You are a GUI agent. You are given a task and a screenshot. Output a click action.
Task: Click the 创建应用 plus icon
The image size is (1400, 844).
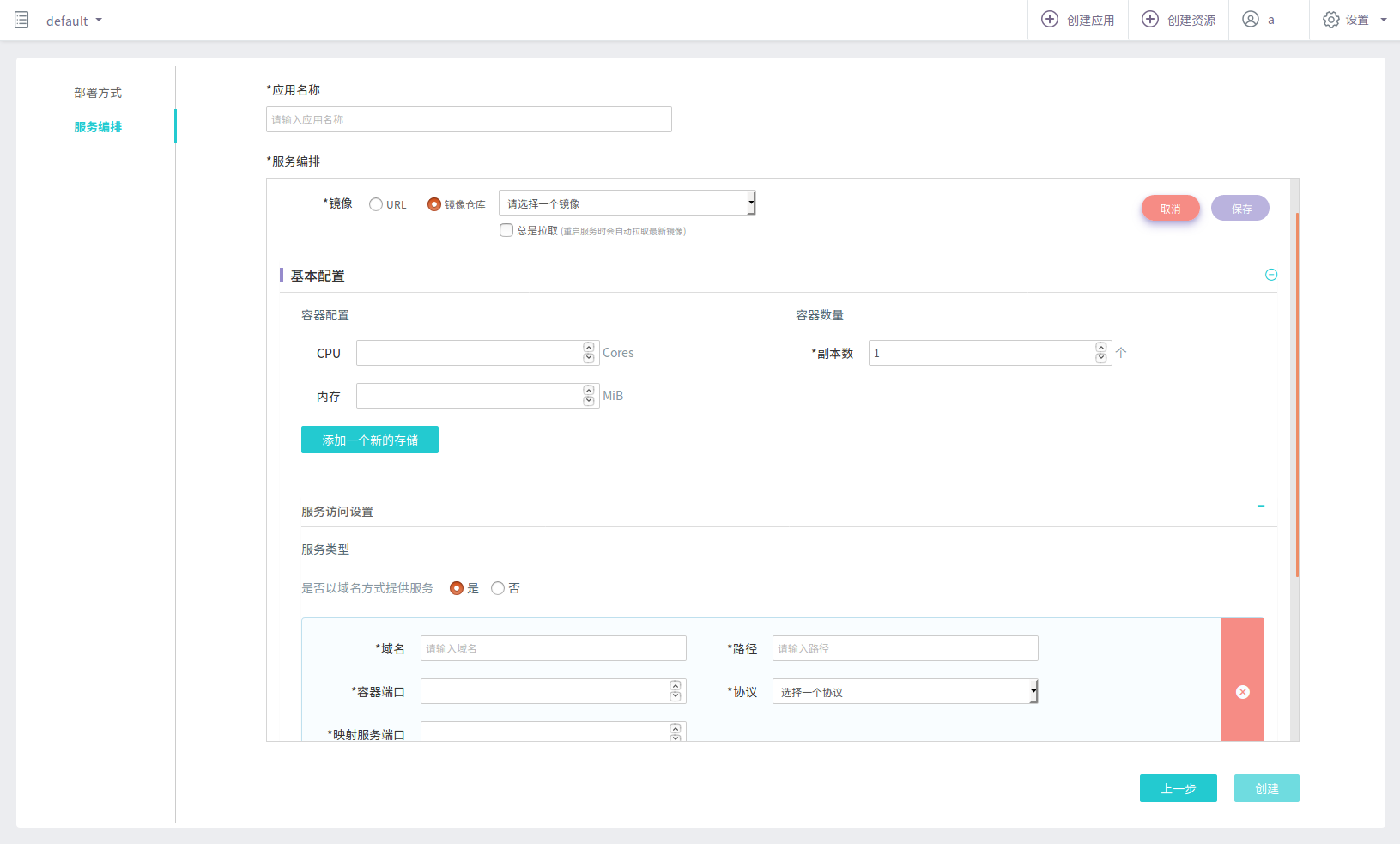pyautogui.click(x=1050, y=19)
